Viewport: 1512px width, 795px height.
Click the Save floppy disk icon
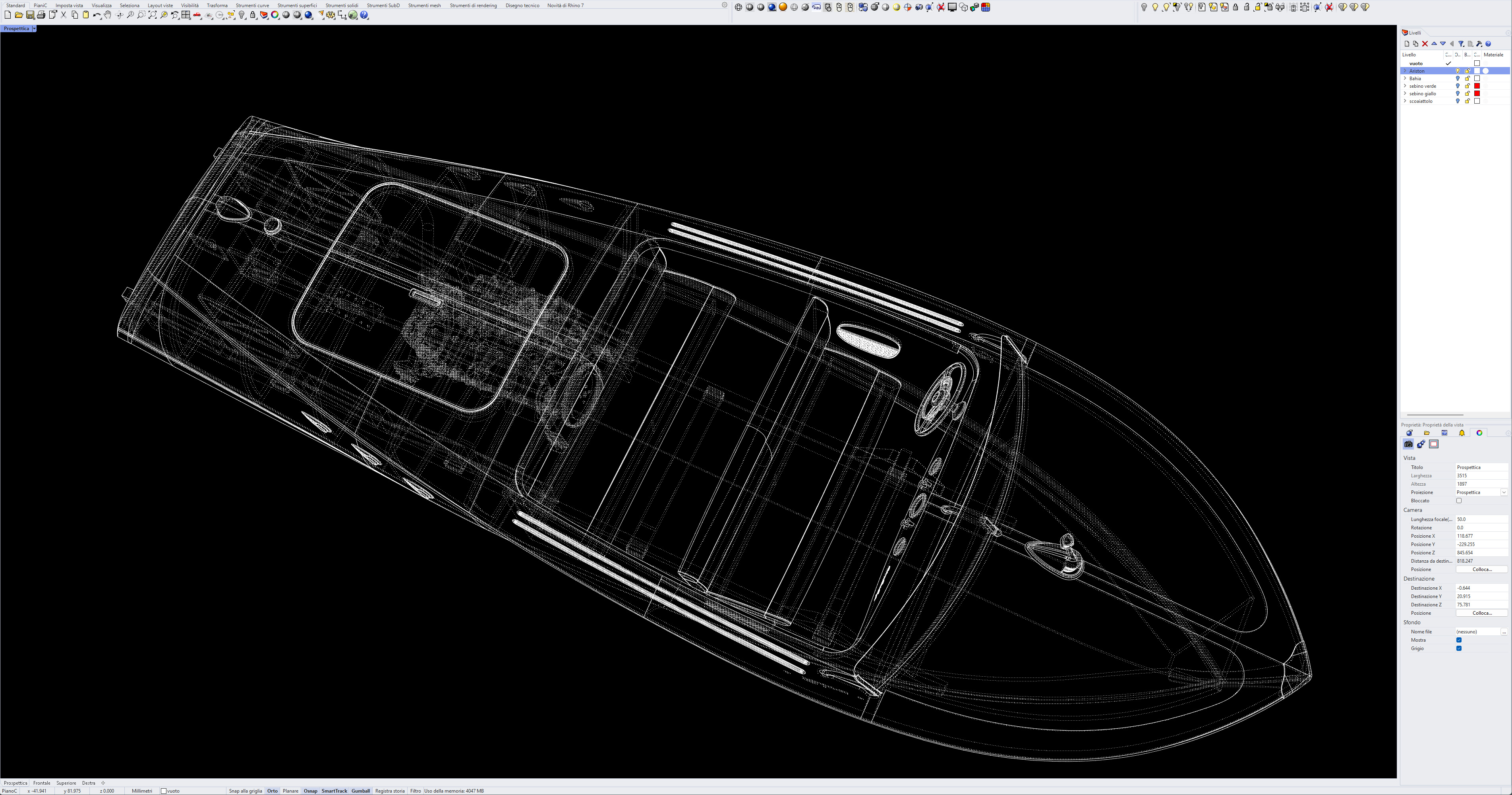[30, 15]
